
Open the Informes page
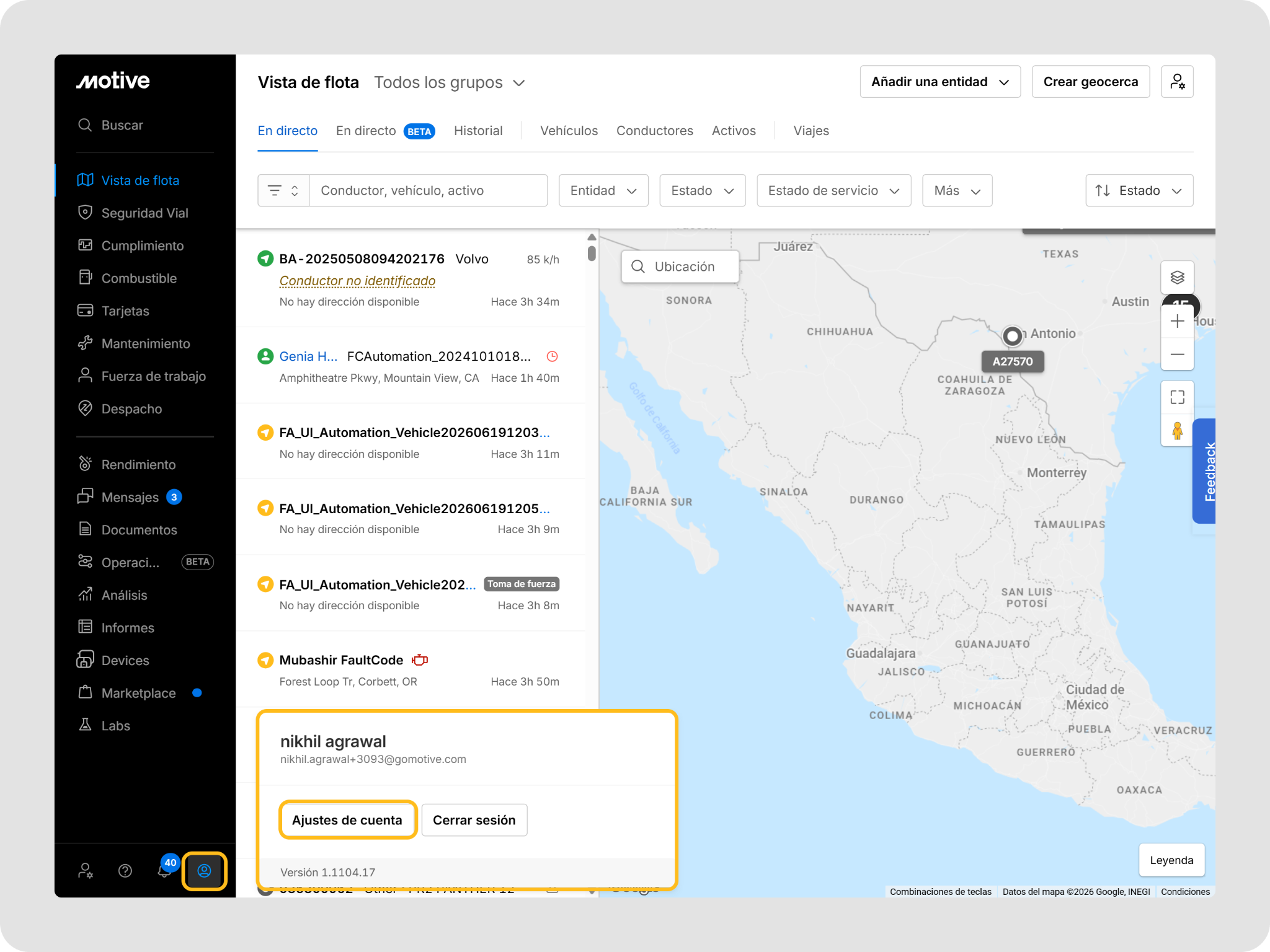[116, 628]
